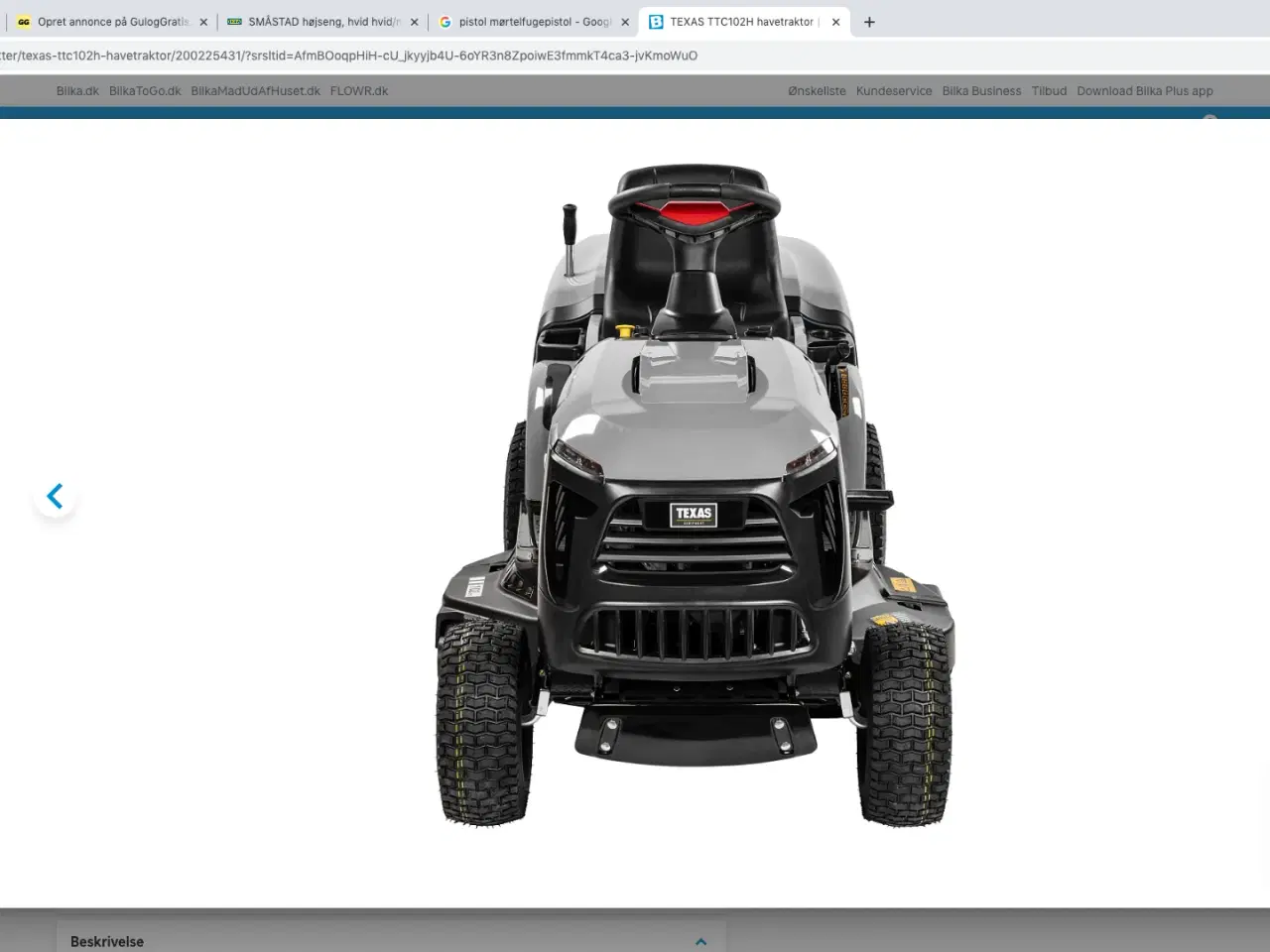
Task: Open the Bilka.dk link
Action: [77, 91]
